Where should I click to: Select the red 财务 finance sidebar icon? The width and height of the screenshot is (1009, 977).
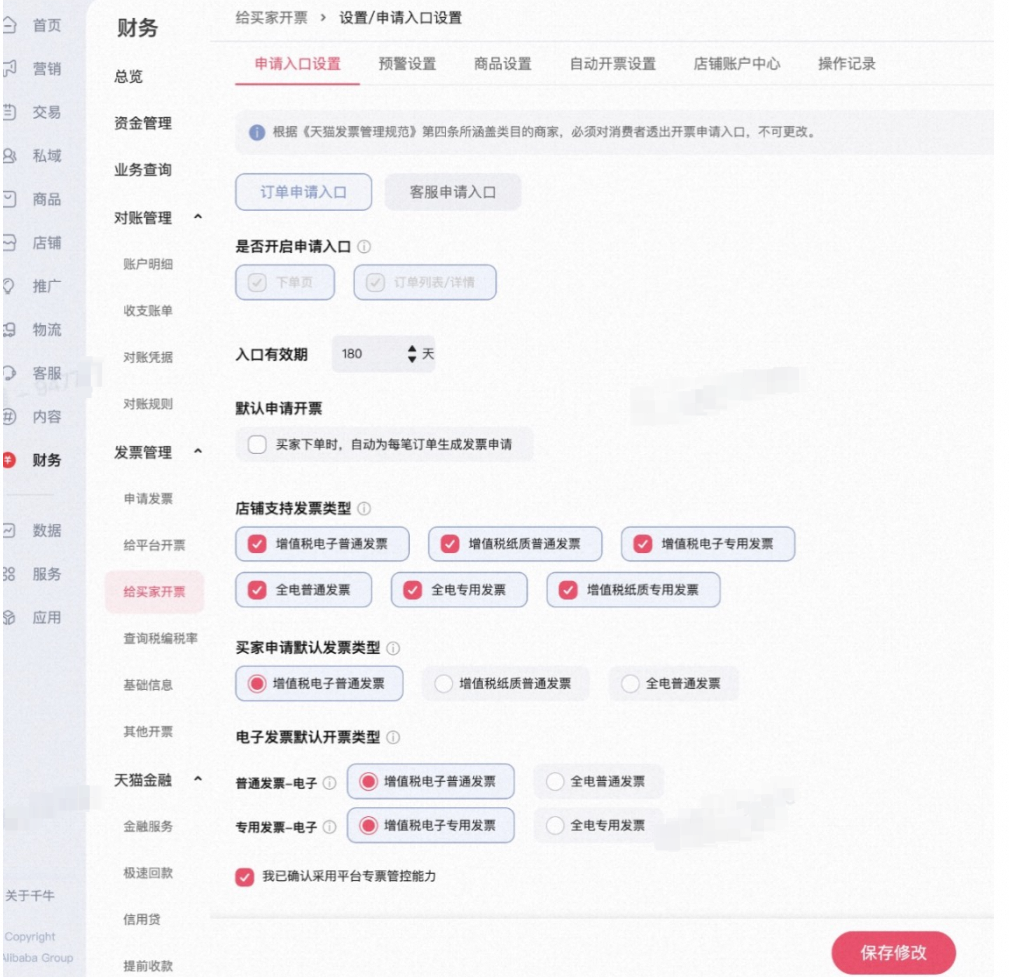(9, 460)
